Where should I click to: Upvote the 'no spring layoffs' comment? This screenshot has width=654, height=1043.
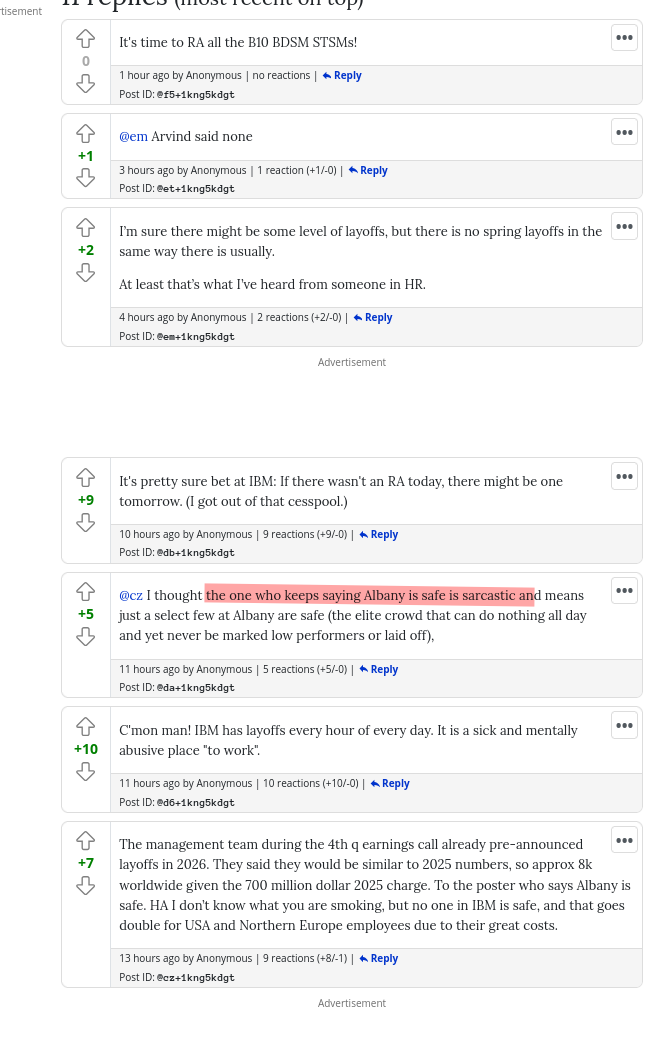coord(85,228)
